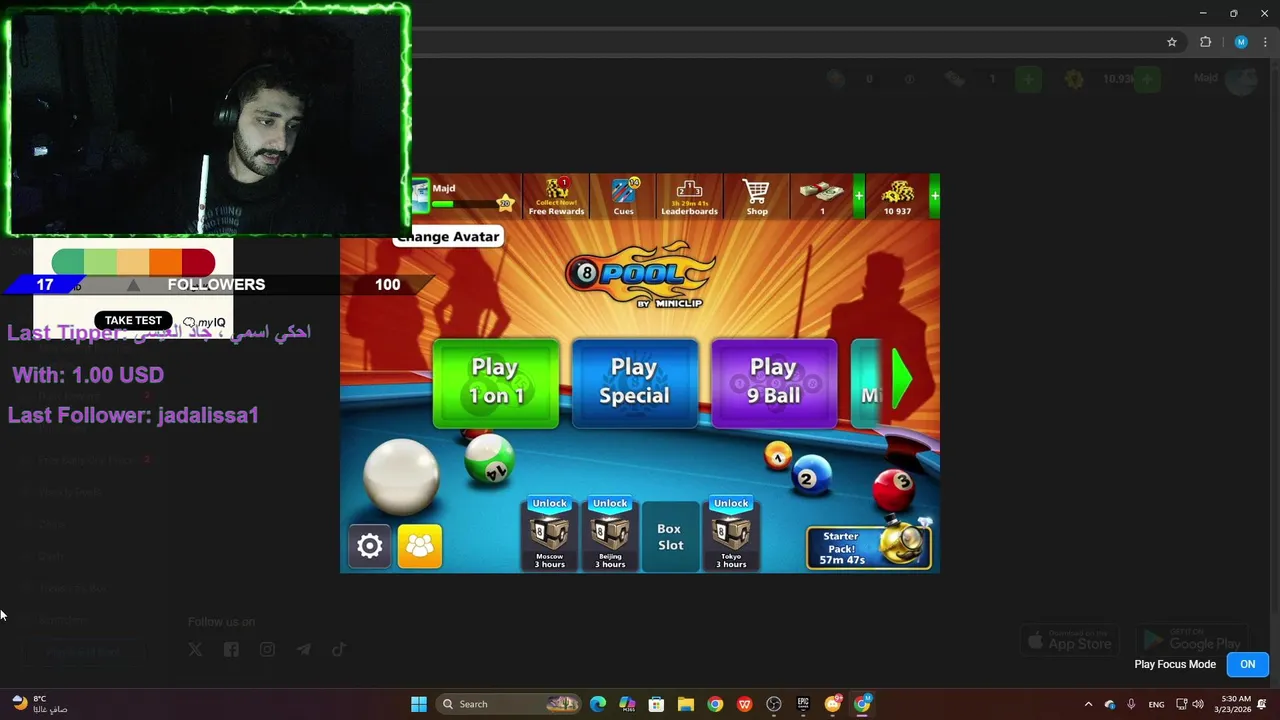Show more game modes with green arrow
The height and width of the screenshot is (720, 1280).
point(903,379)
